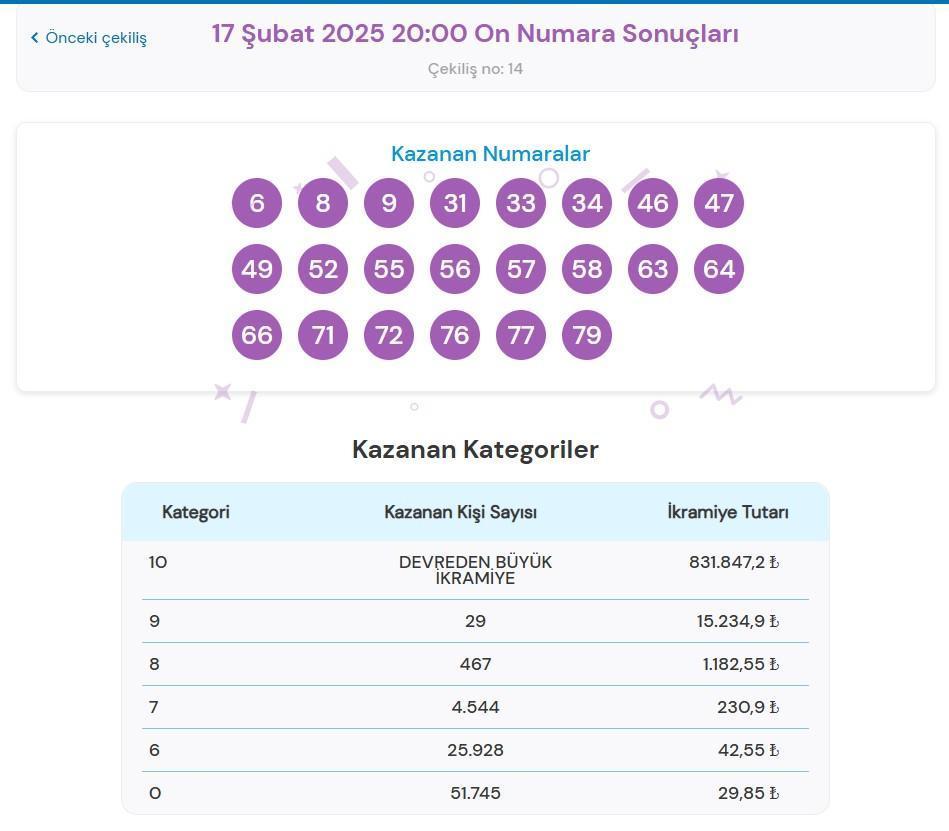Expand the previous draw navigation chevron

[35, 37]
